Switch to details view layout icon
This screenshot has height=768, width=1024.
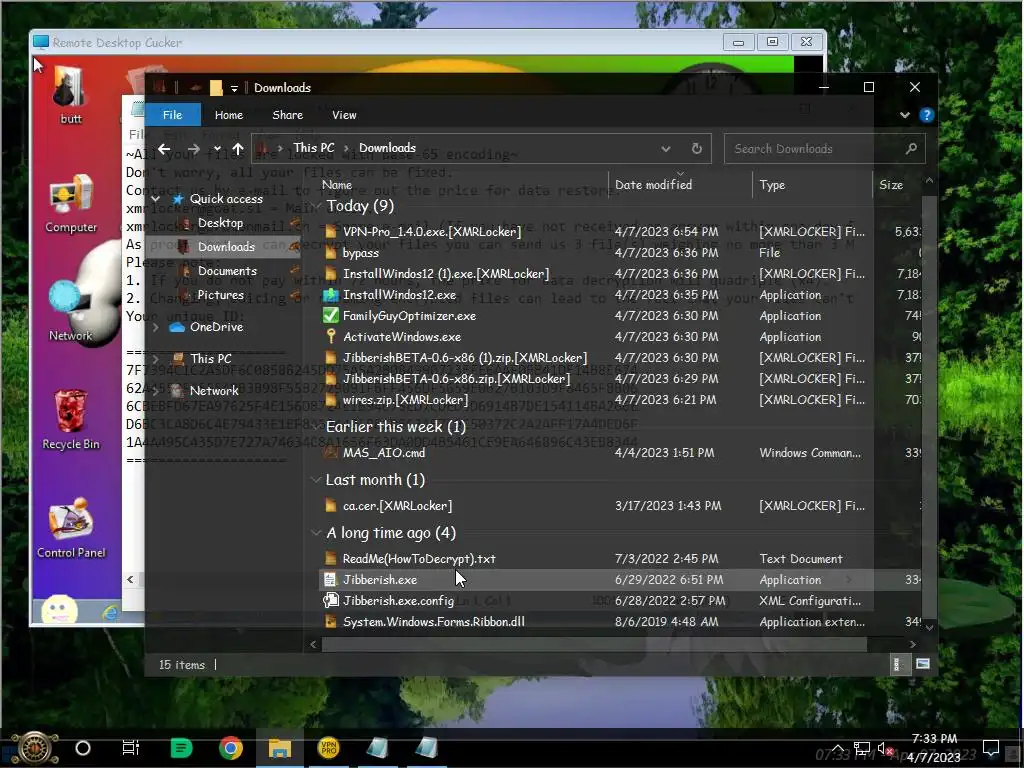click(x=897, y=665)
